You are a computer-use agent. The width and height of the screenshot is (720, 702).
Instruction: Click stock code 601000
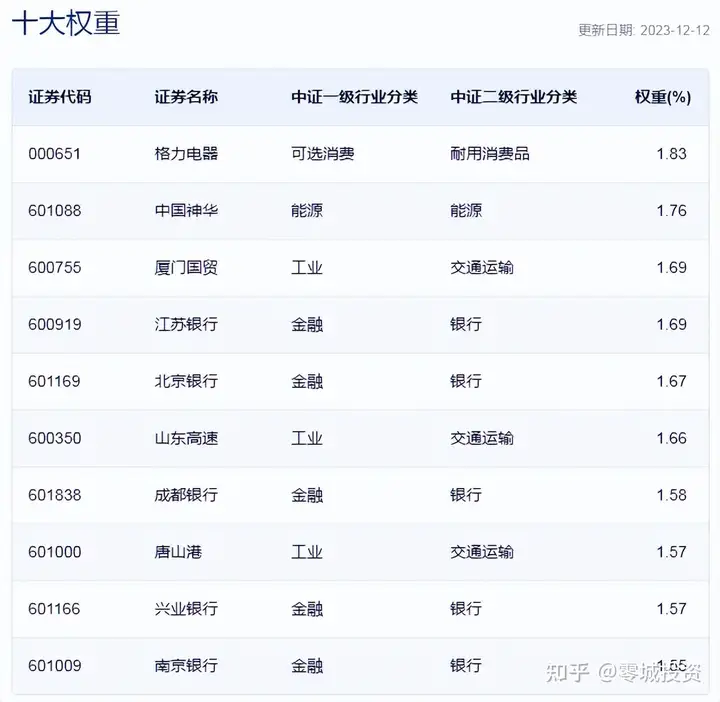point(54,552)
